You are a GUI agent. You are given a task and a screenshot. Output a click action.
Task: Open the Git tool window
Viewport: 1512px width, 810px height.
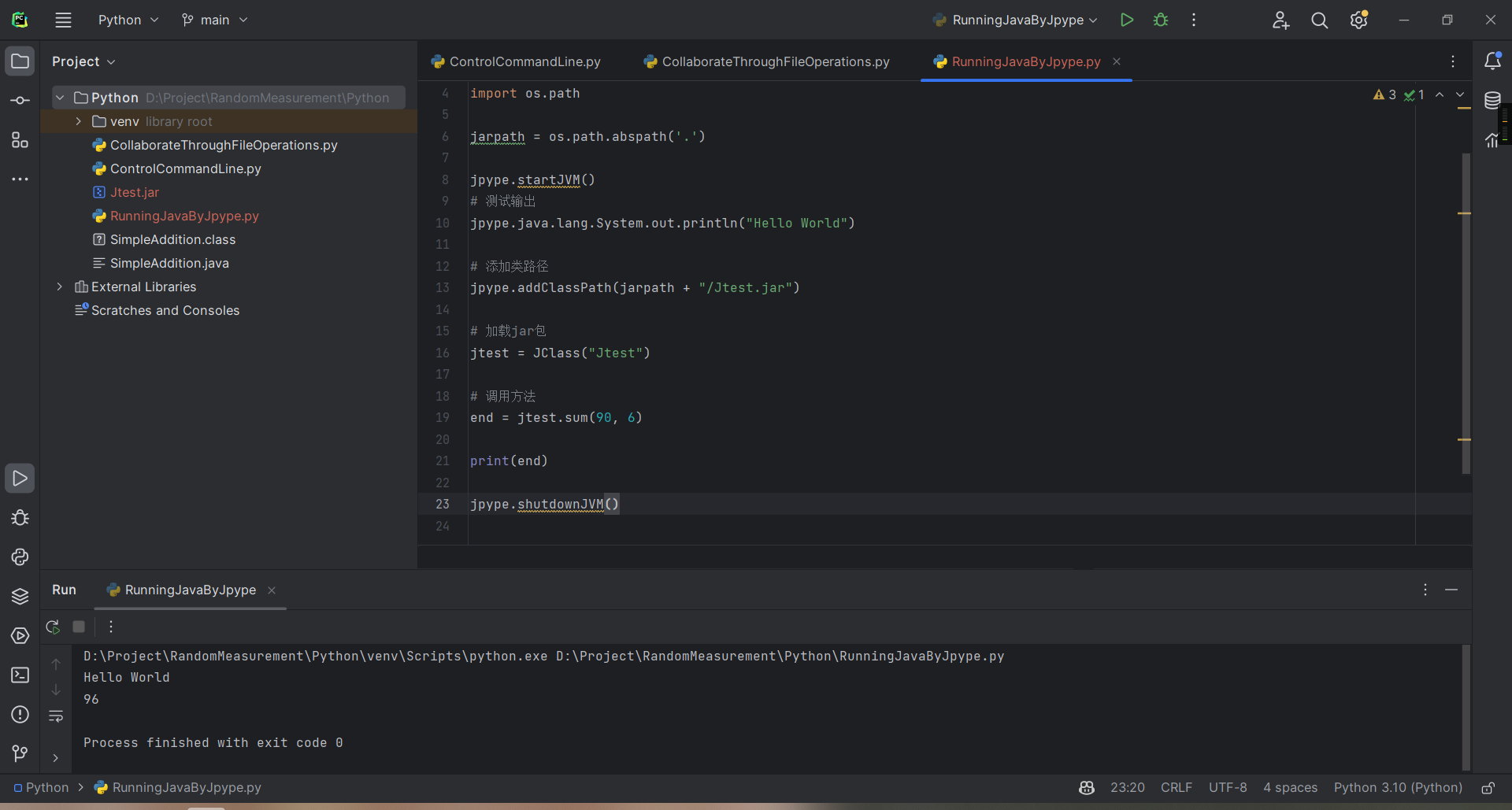(x=20, y=754)
